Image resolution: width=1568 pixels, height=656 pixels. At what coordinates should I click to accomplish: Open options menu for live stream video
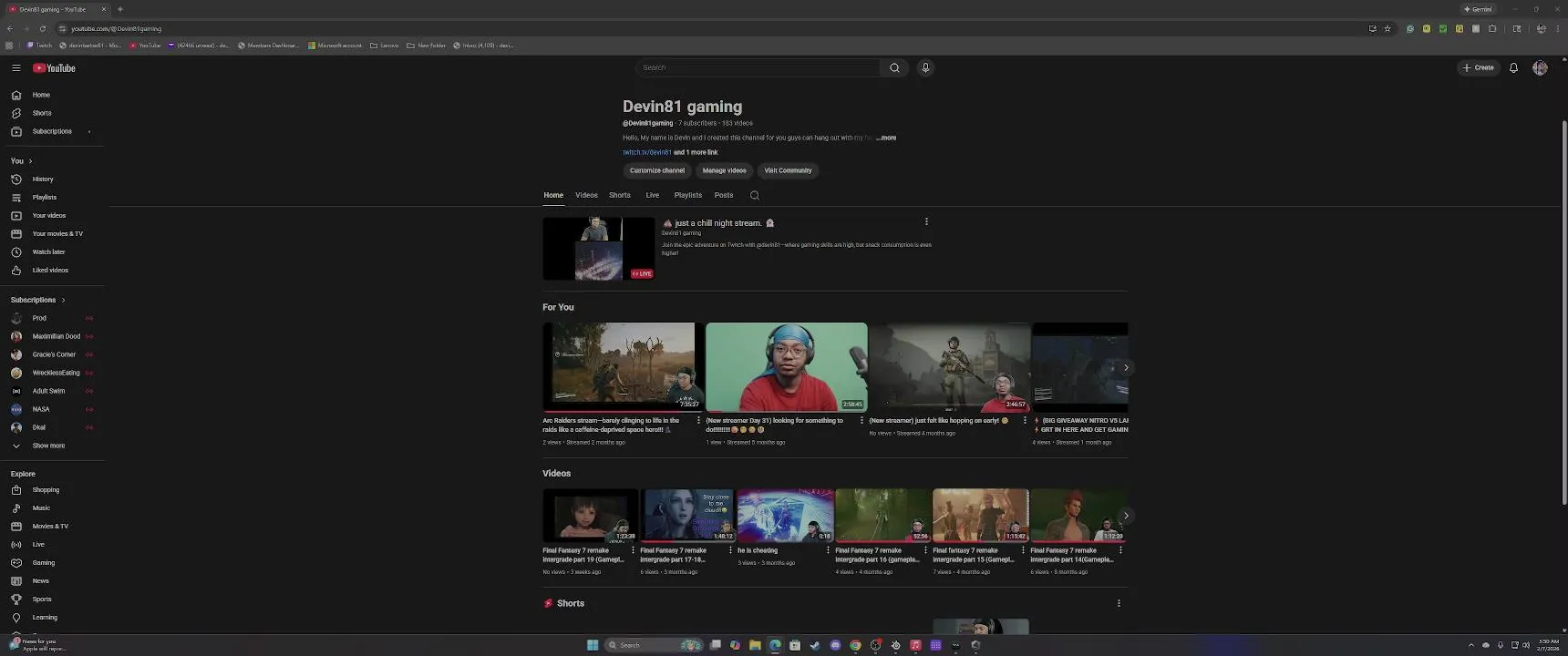(926, 221)
